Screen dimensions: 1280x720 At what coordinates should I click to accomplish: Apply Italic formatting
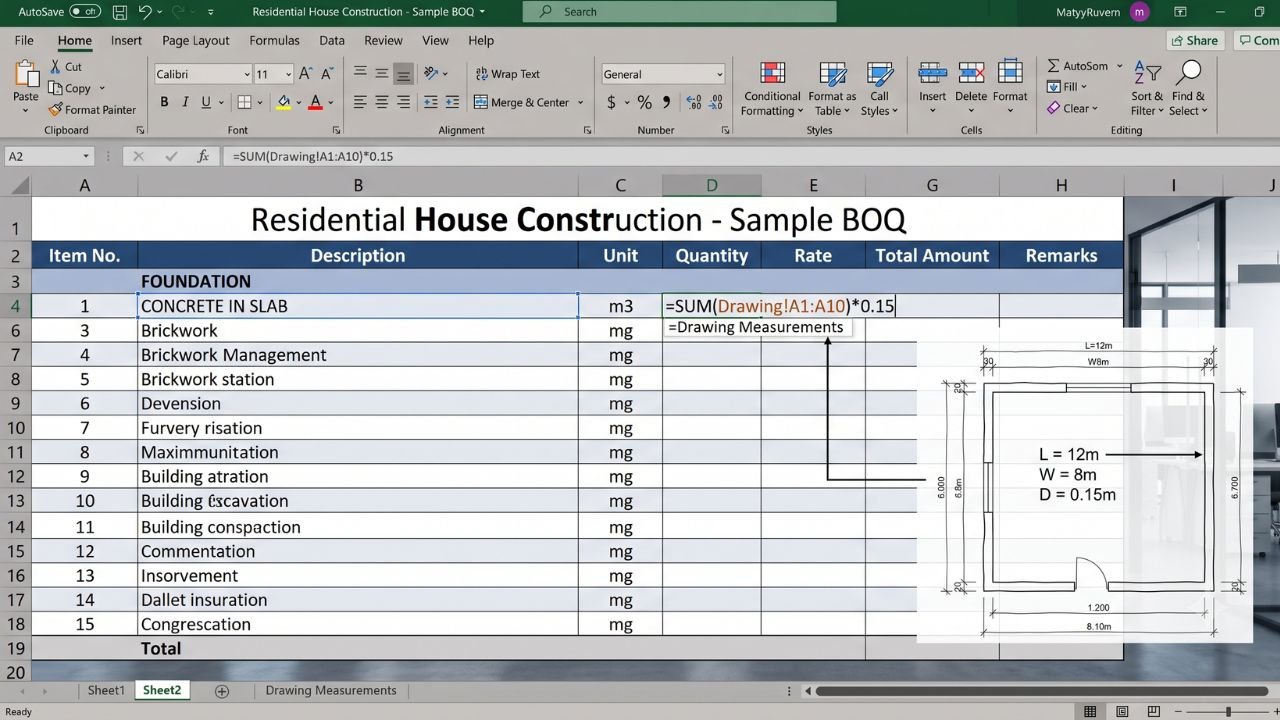click(186, 102)
